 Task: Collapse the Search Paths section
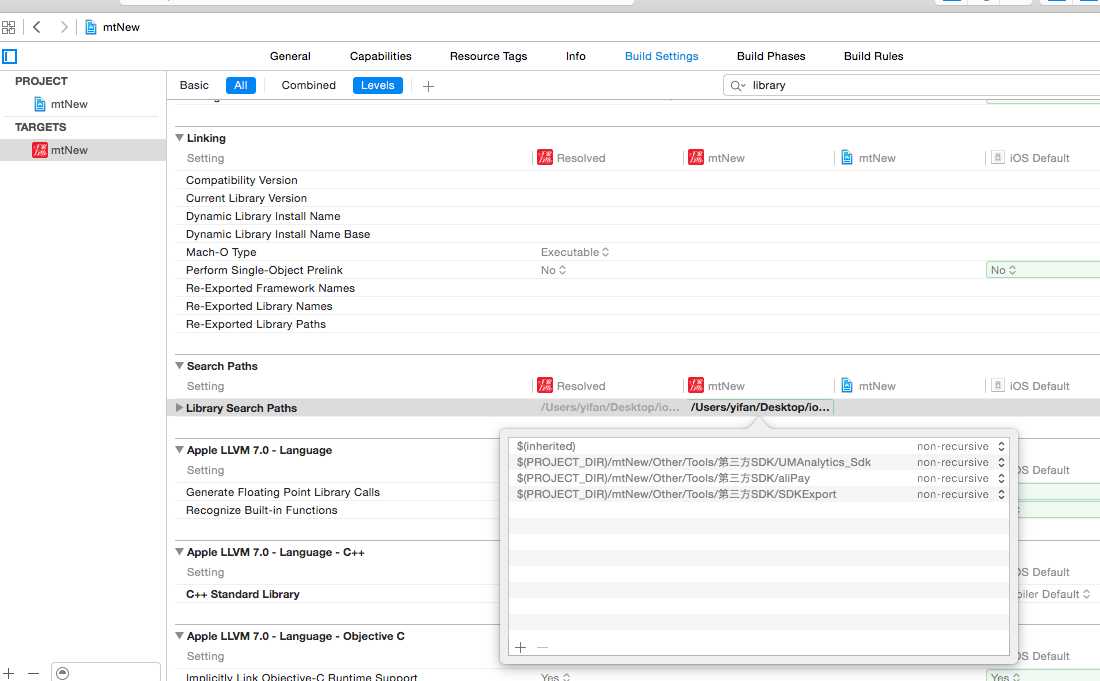[180, 366]
